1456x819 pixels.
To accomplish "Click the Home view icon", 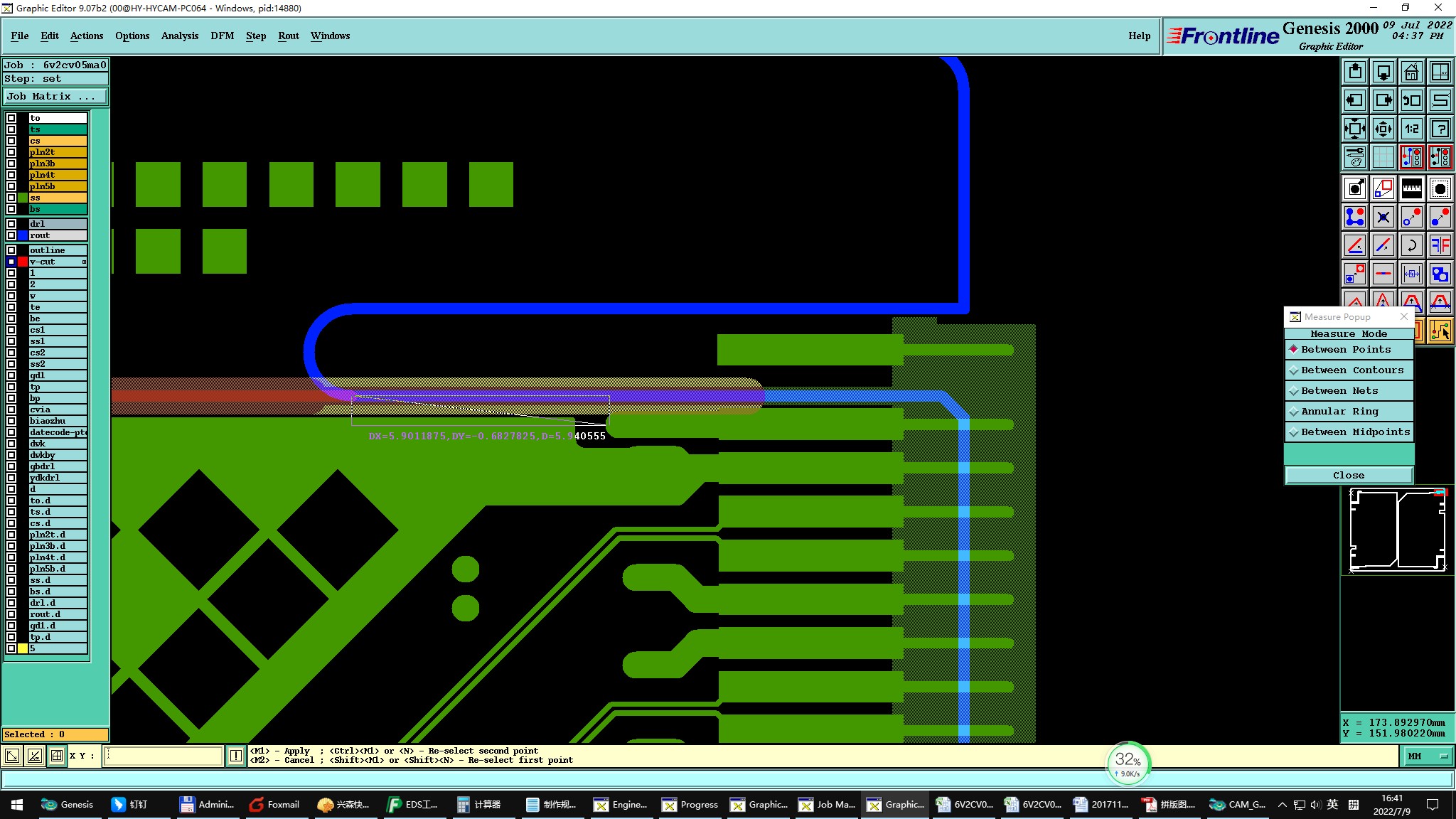I will pyautogui.click(x=1411, y=72).
